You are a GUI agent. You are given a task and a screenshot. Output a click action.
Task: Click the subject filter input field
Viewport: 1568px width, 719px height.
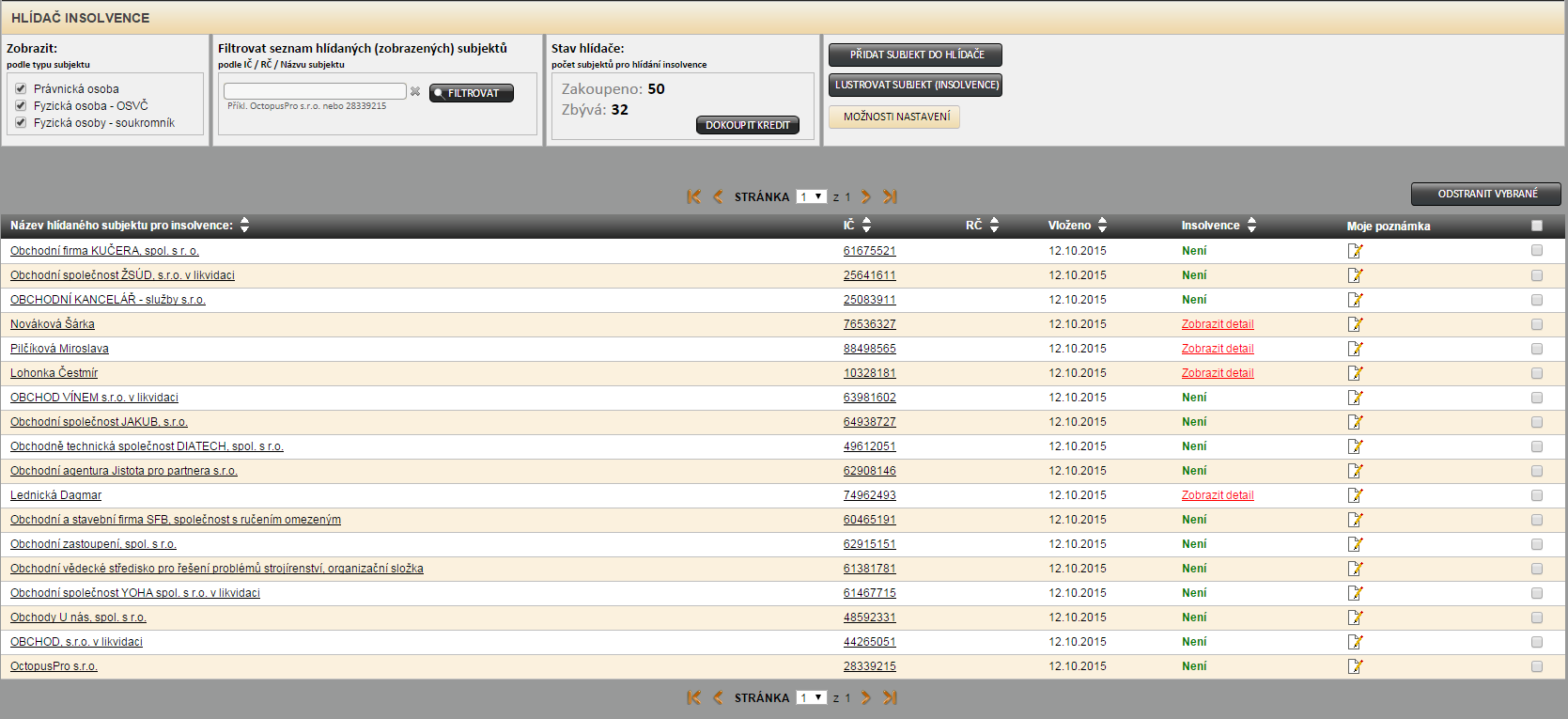315,91
